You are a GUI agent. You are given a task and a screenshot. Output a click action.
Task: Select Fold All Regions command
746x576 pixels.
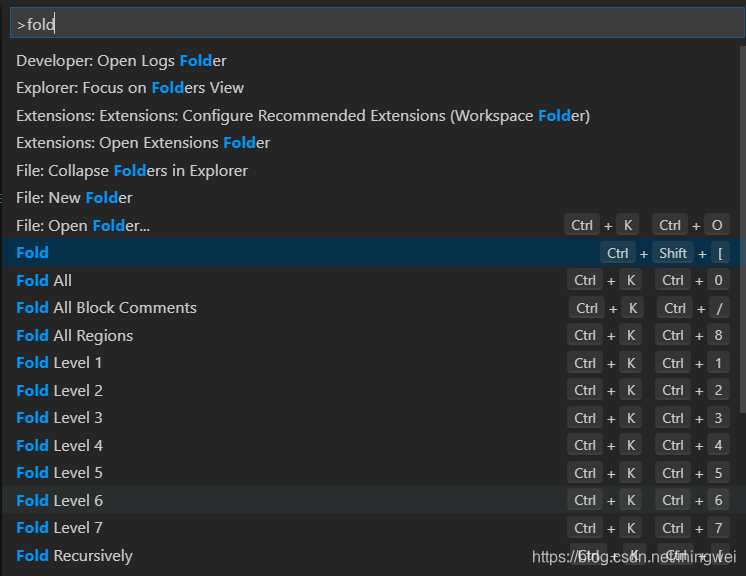(x=371, y=335)
